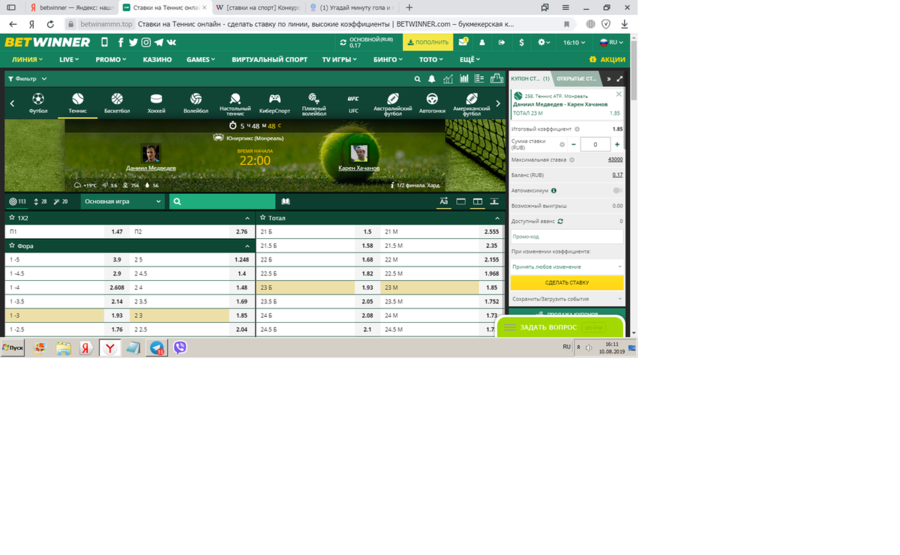Select the Football sport icon
This screenshot has width=900, height=555.
(x=38, y=103)
